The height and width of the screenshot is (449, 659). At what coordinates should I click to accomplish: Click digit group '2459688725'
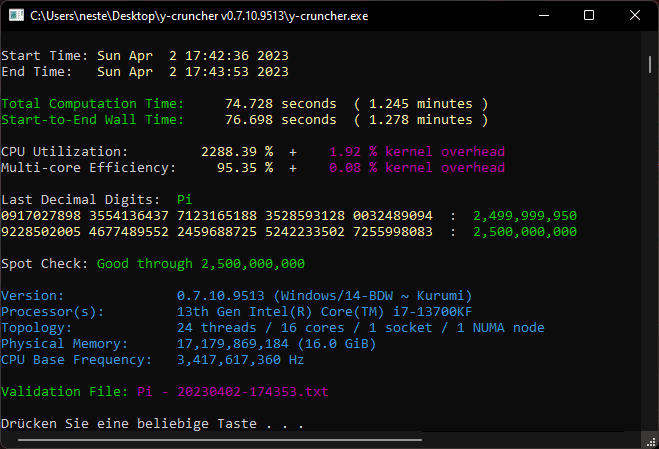tap(217, 231)
